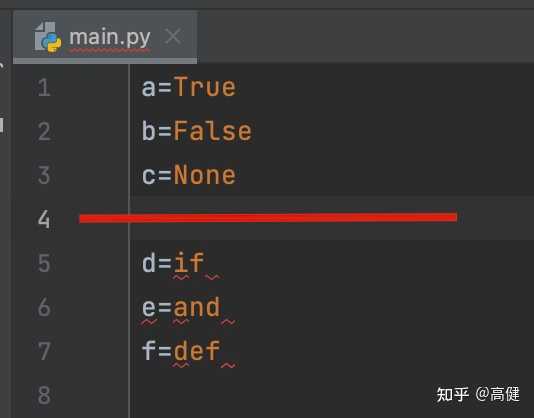Image resolution: width=534 pixels, height=418 pixels.
Task: Click line number 4 in the gutter
Action: point(44,219)
